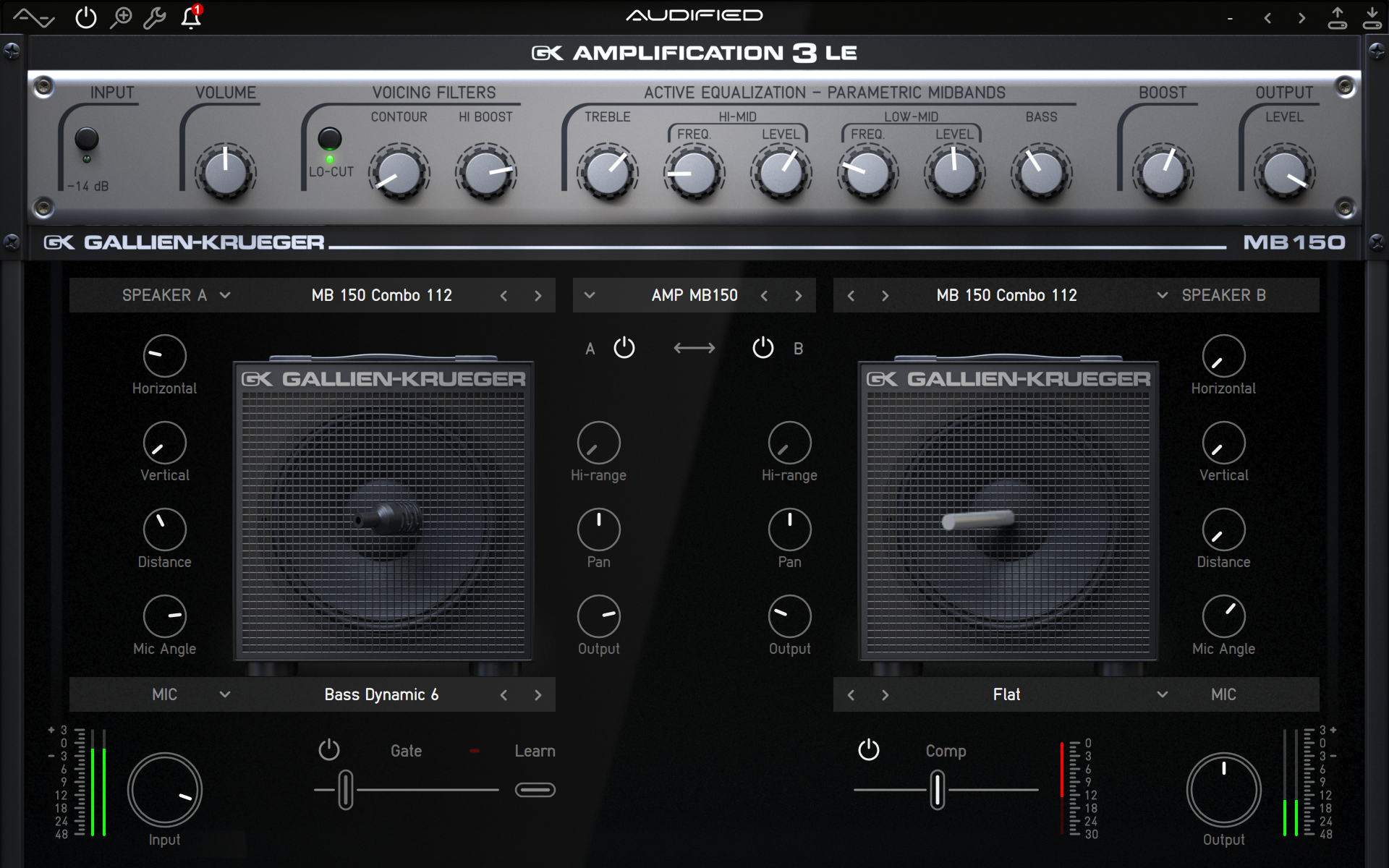Select previous microphone for Speaker B
1389x868 pixels.
point(851,695)
